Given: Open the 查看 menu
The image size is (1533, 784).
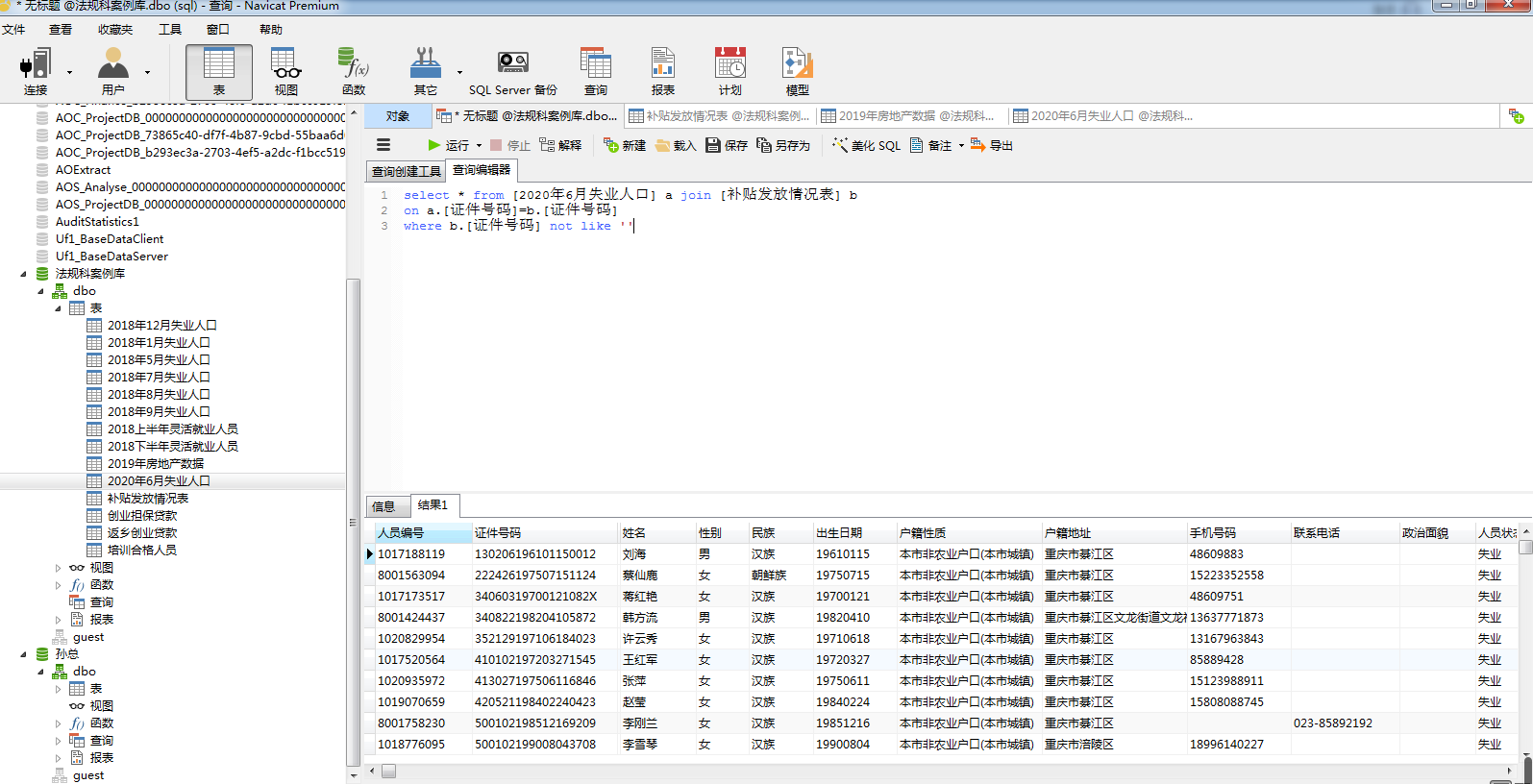Looking at the screenshot, I should 61,30.
